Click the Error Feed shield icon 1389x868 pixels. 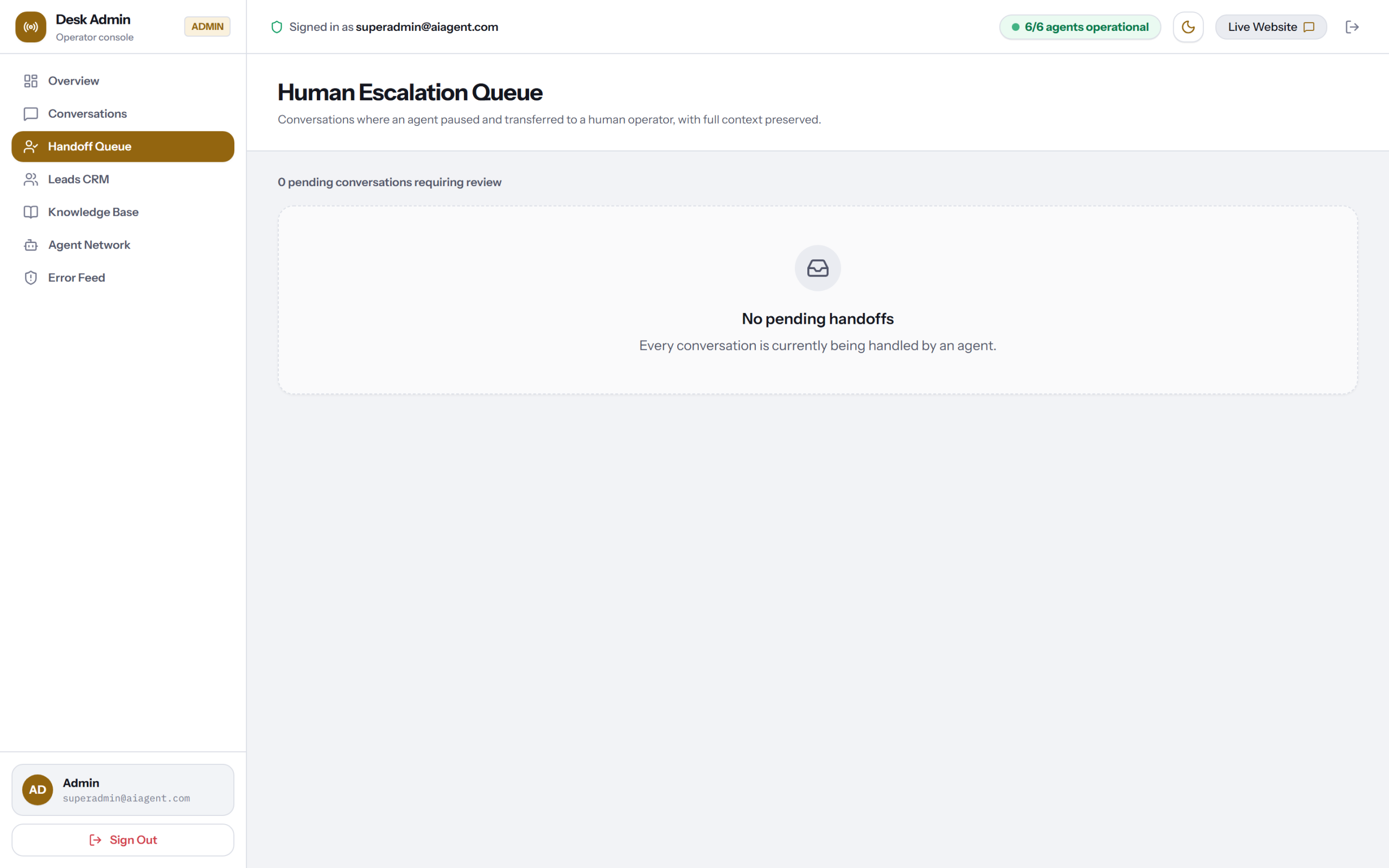pos(31,278)
